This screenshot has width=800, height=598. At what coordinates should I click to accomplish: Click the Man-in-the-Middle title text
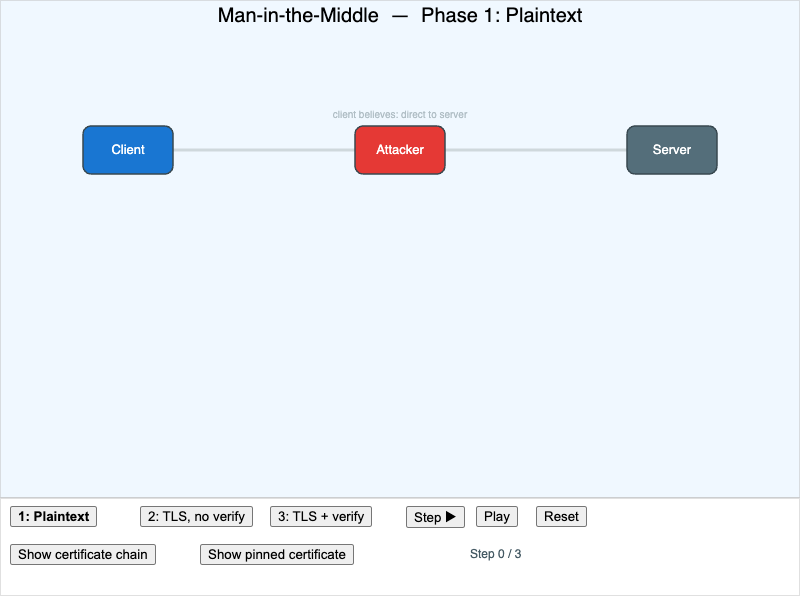pyautogui.click(x=298, y=15)
